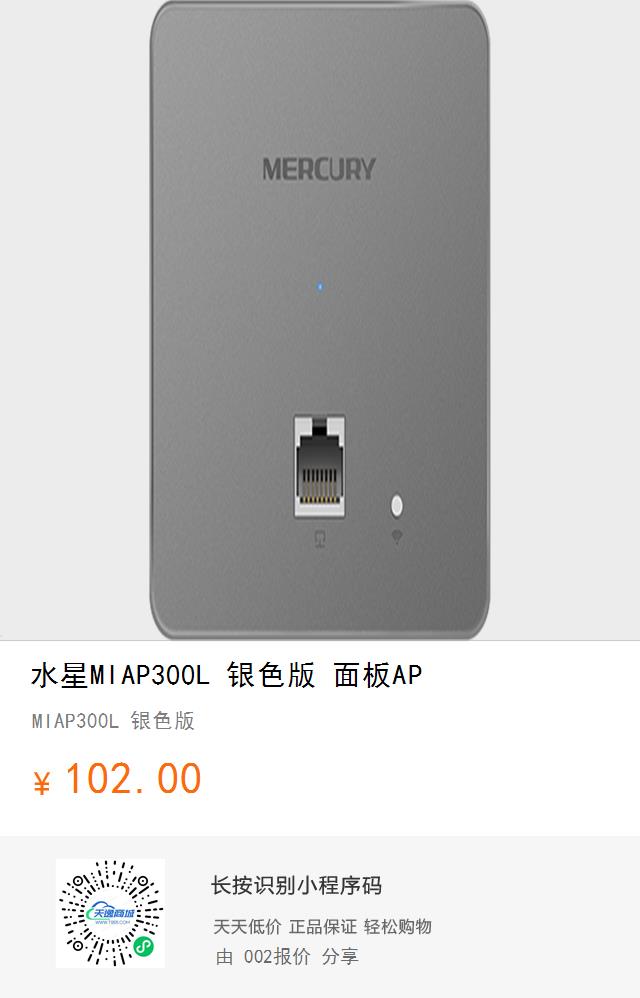
Task: Click the 102.00 price
Action: coord(134,779)
